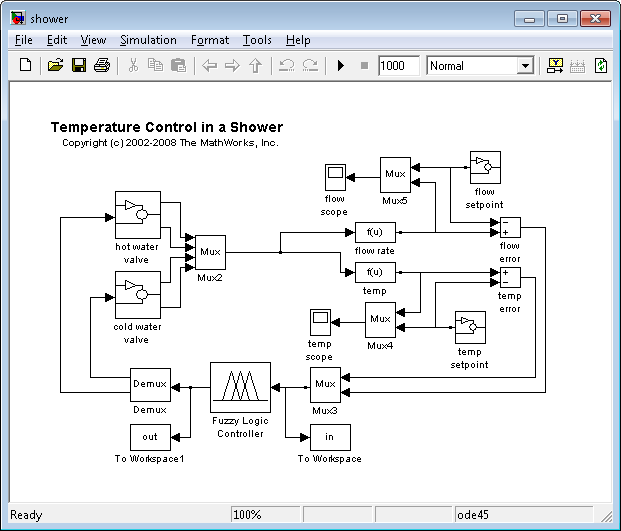The height and width of the screenshot is (531, 621).
Task: Click the title 'Temperature Control in a Shower'
Action: 167,127
